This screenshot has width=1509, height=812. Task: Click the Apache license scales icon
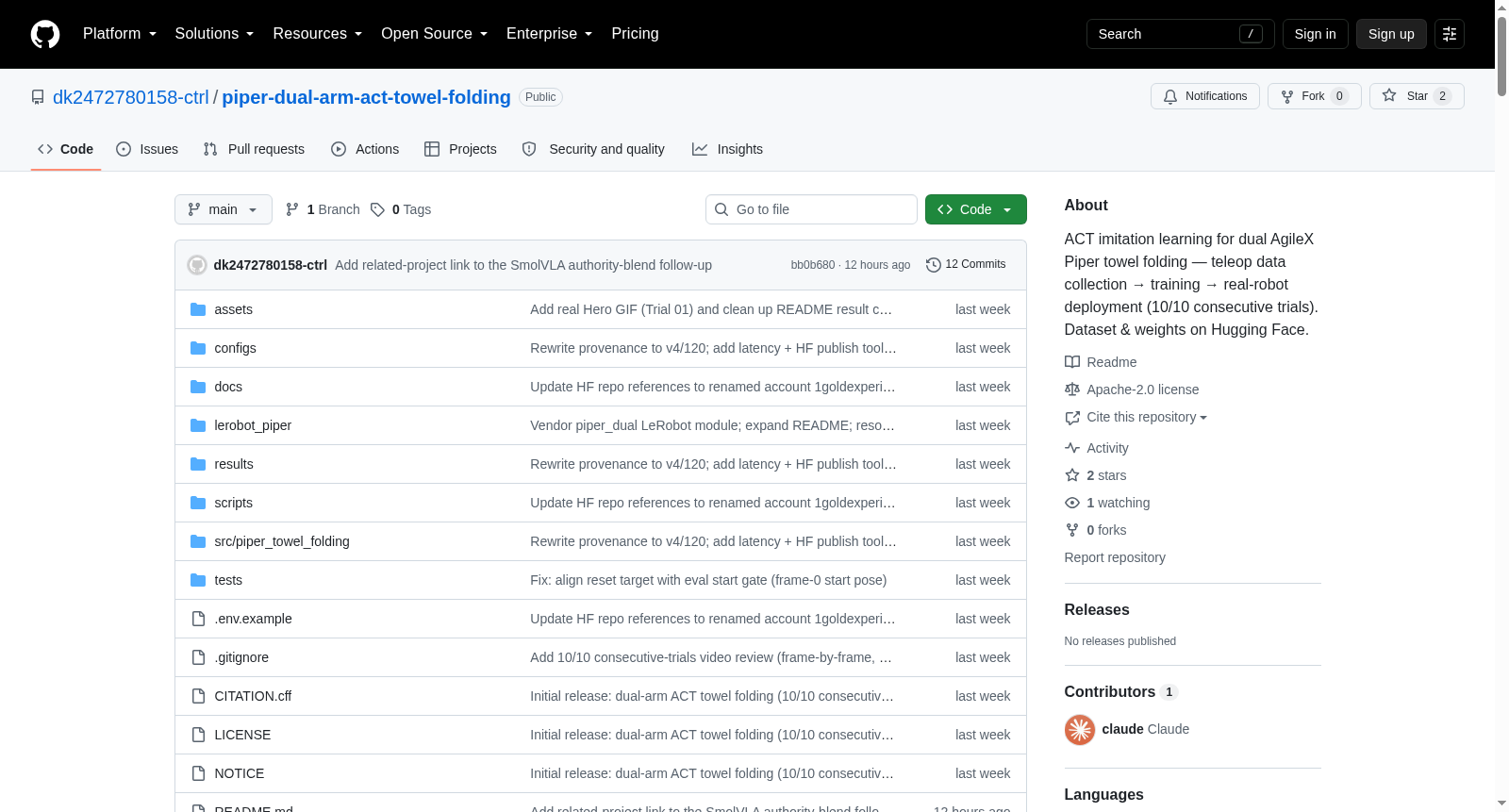click(1072, 389)
